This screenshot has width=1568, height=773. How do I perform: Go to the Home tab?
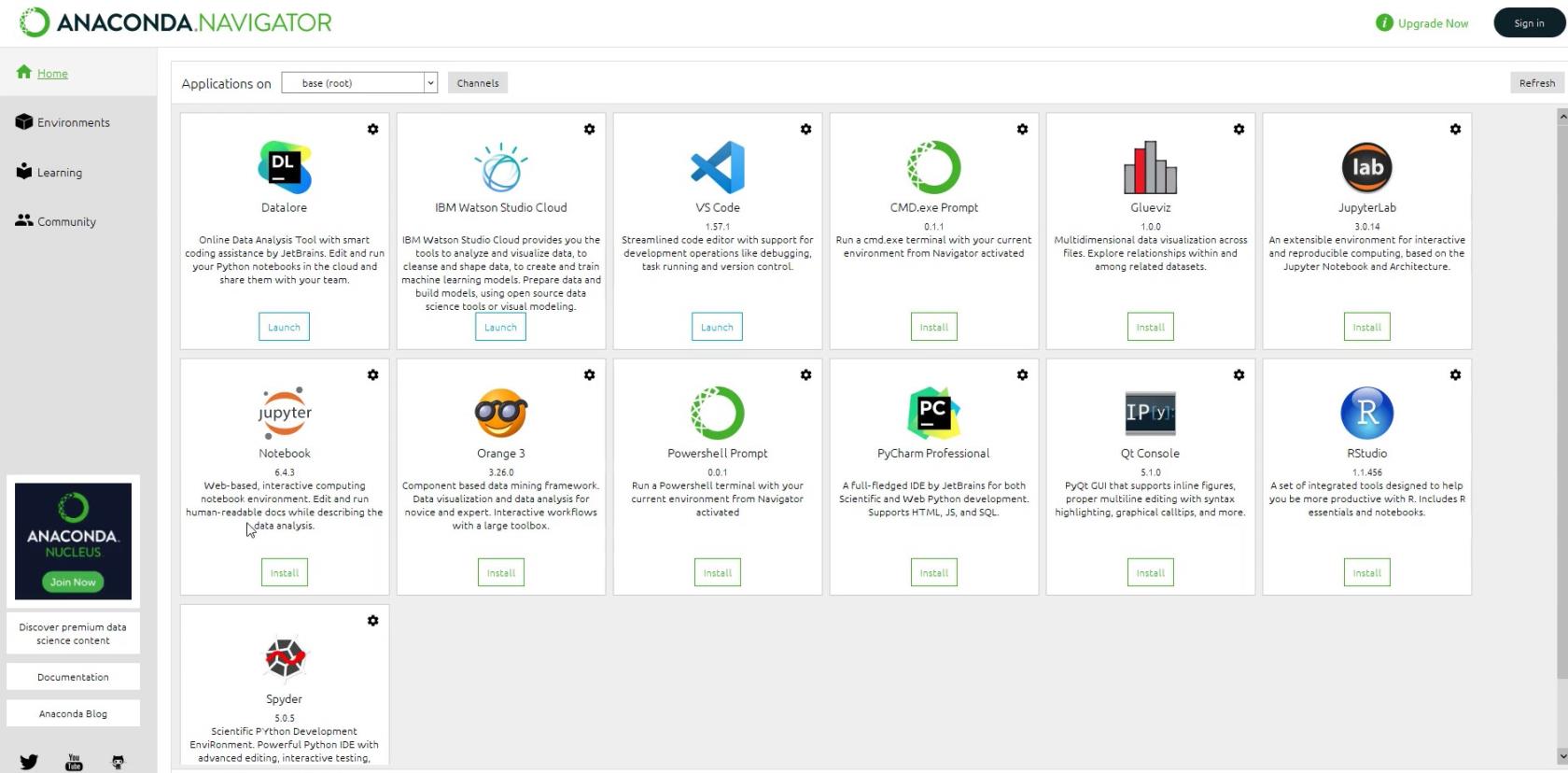click(x=52, y=74)
